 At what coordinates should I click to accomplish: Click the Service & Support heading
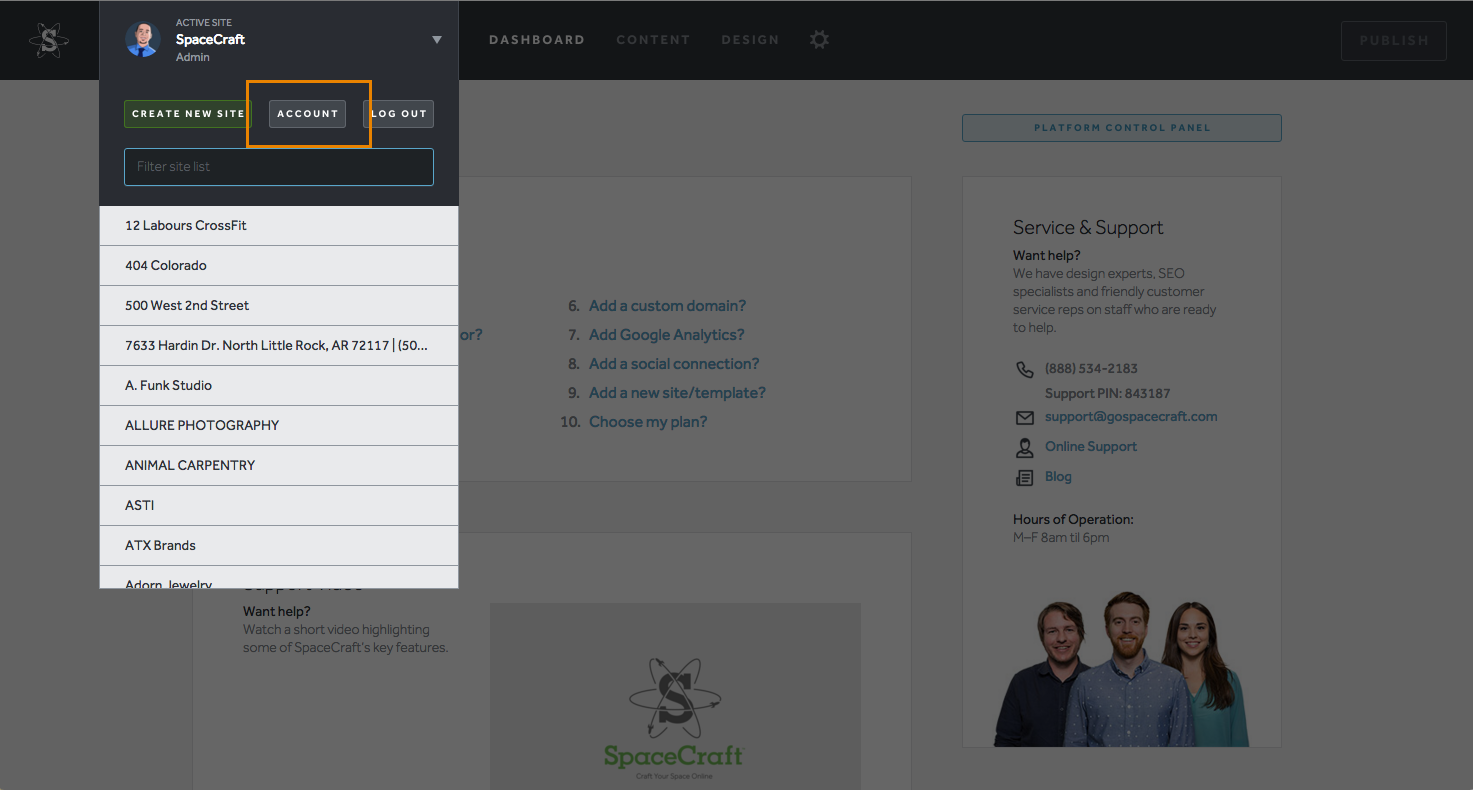(x=1088, y=228)
